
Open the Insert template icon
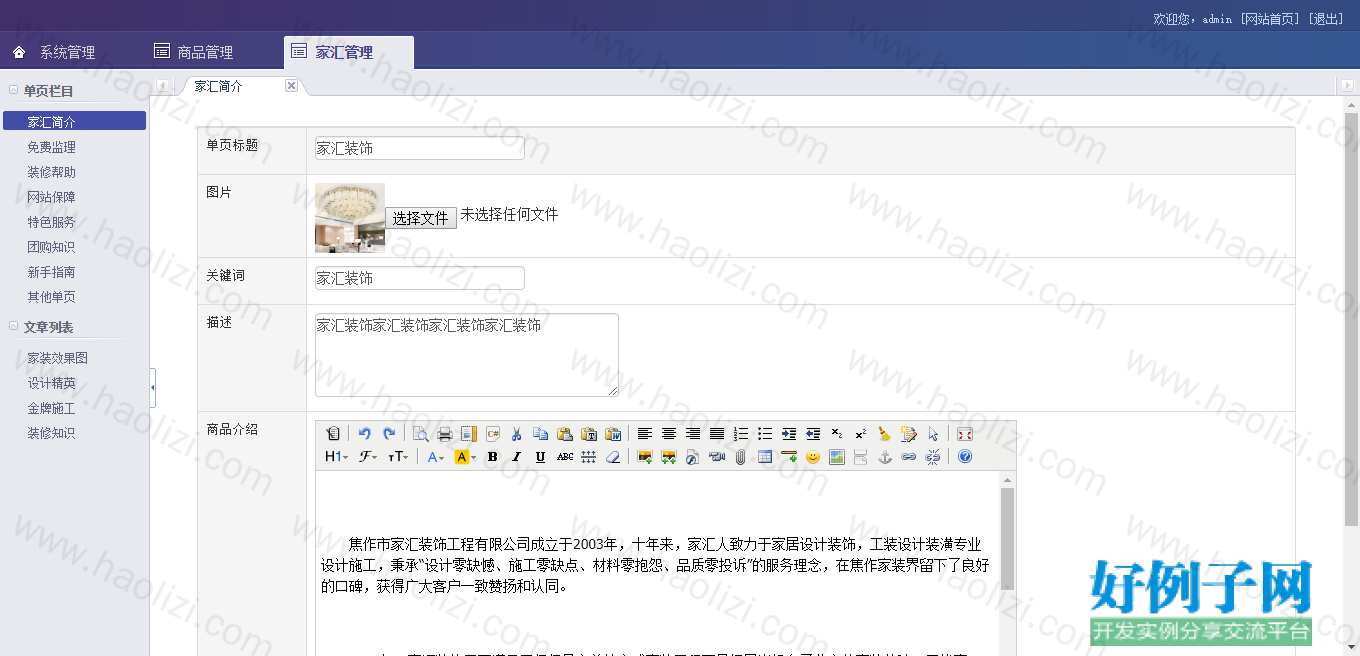(x=469, y=434)
